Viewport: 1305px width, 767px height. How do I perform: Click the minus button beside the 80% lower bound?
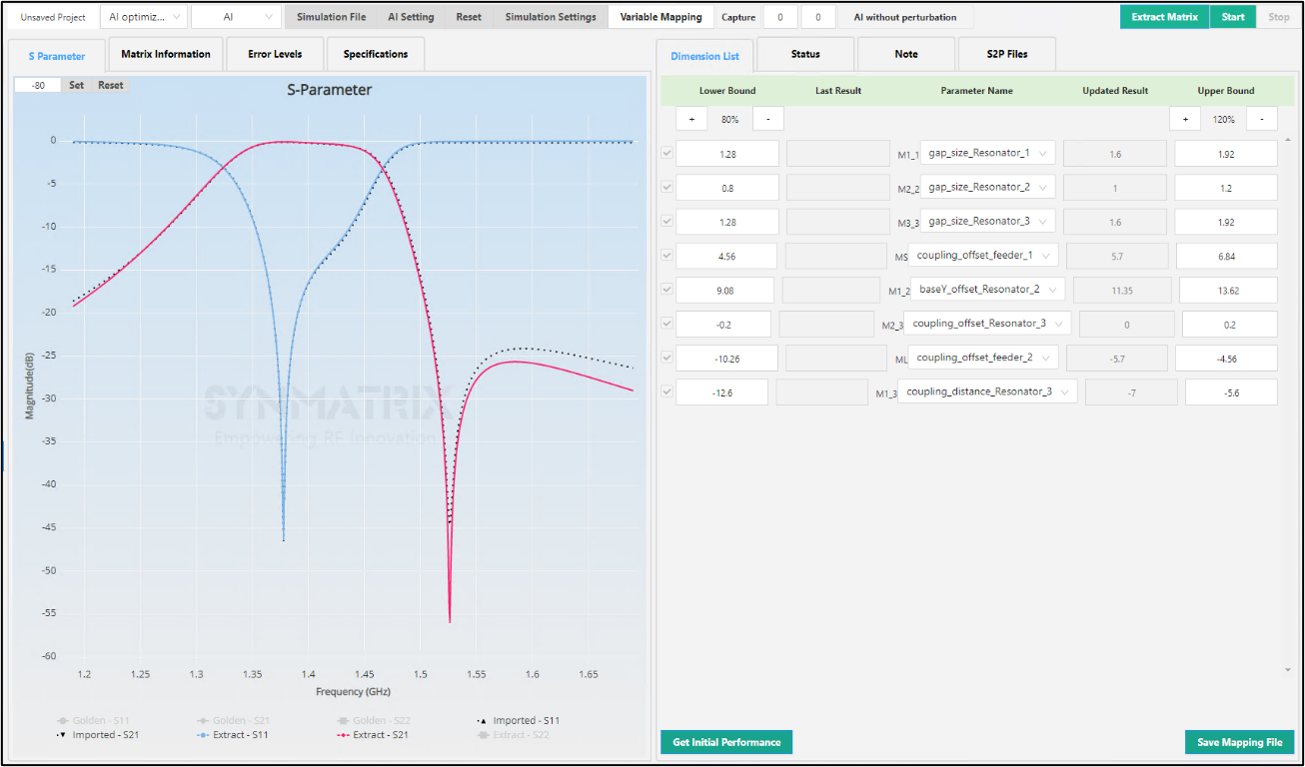768,119
